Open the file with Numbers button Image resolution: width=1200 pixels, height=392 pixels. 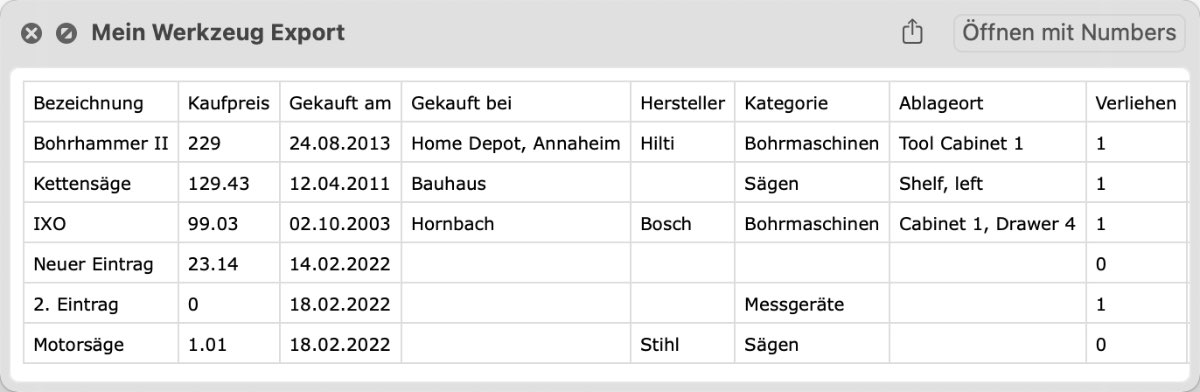pos(1069,33)
